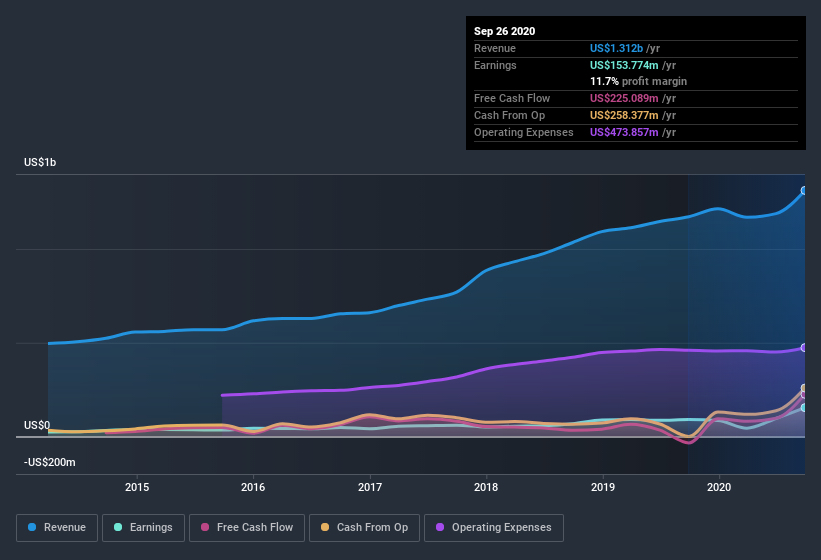The height and width of the screenshot is (560, 821).
Task: Click the US$1b y-axis label
Action: (40, 162)
